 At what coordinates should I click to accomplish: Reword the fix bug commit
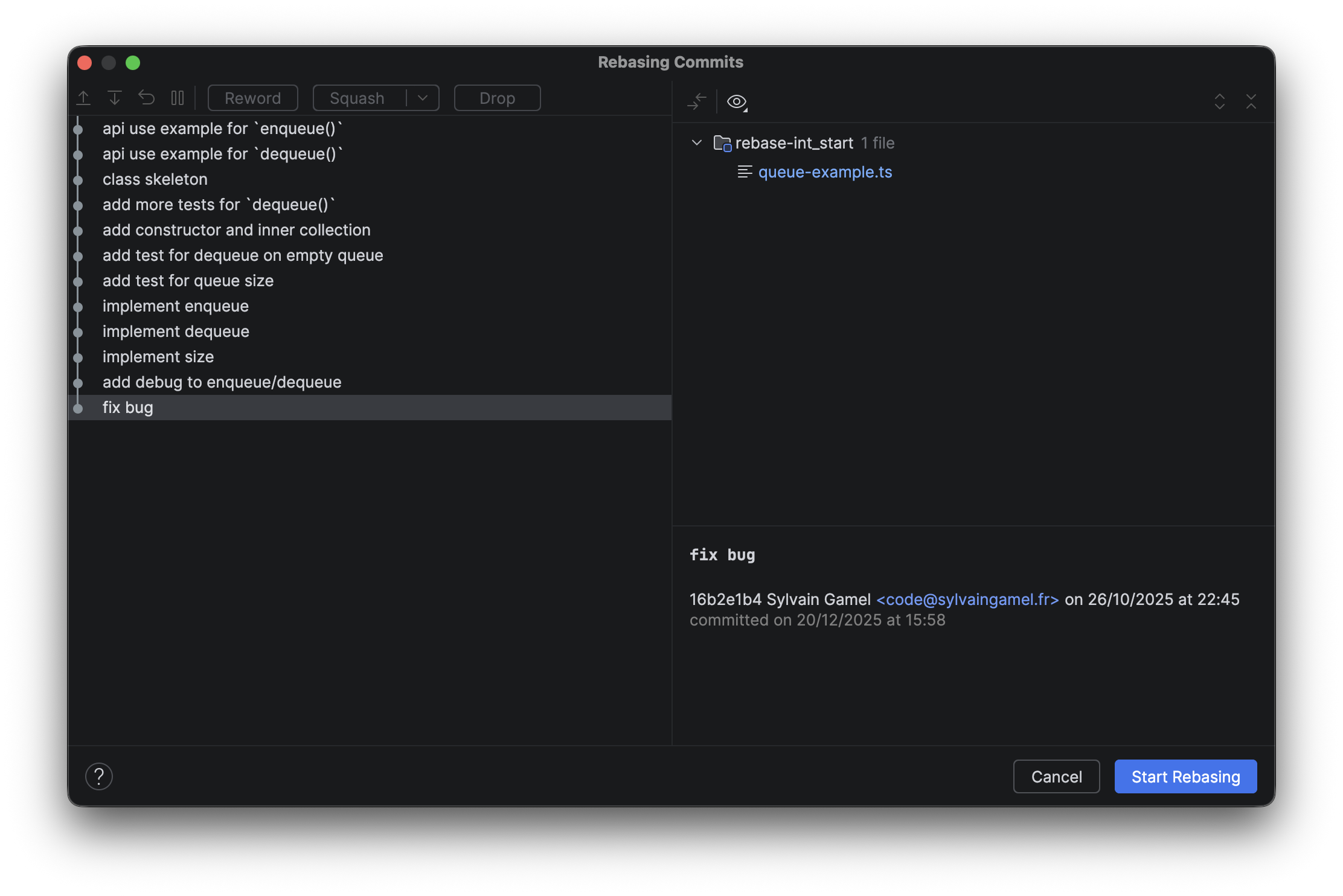click(x=252, y=97)
